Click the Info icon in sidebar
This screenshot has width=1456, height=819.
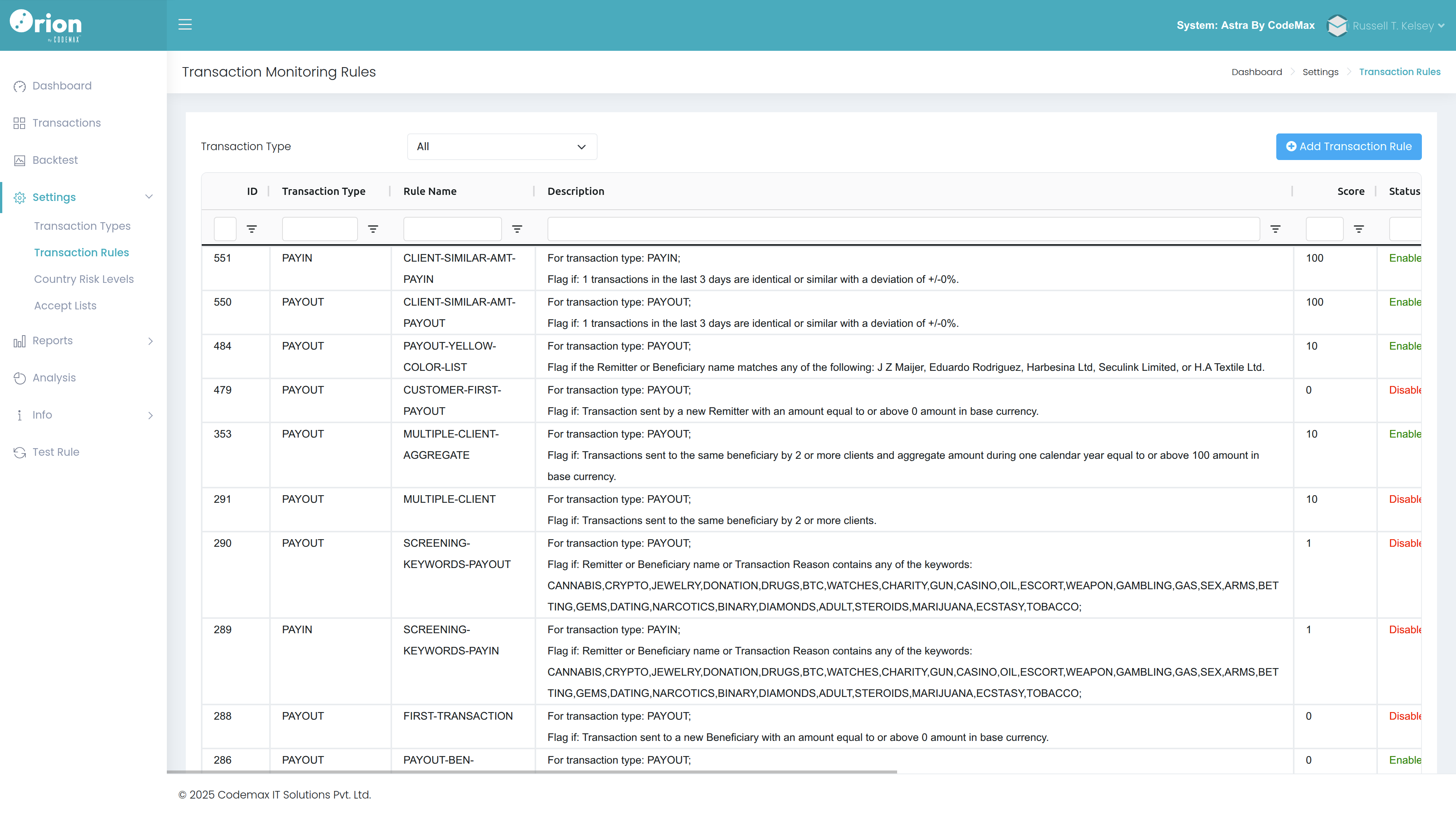tap(20, 416)
